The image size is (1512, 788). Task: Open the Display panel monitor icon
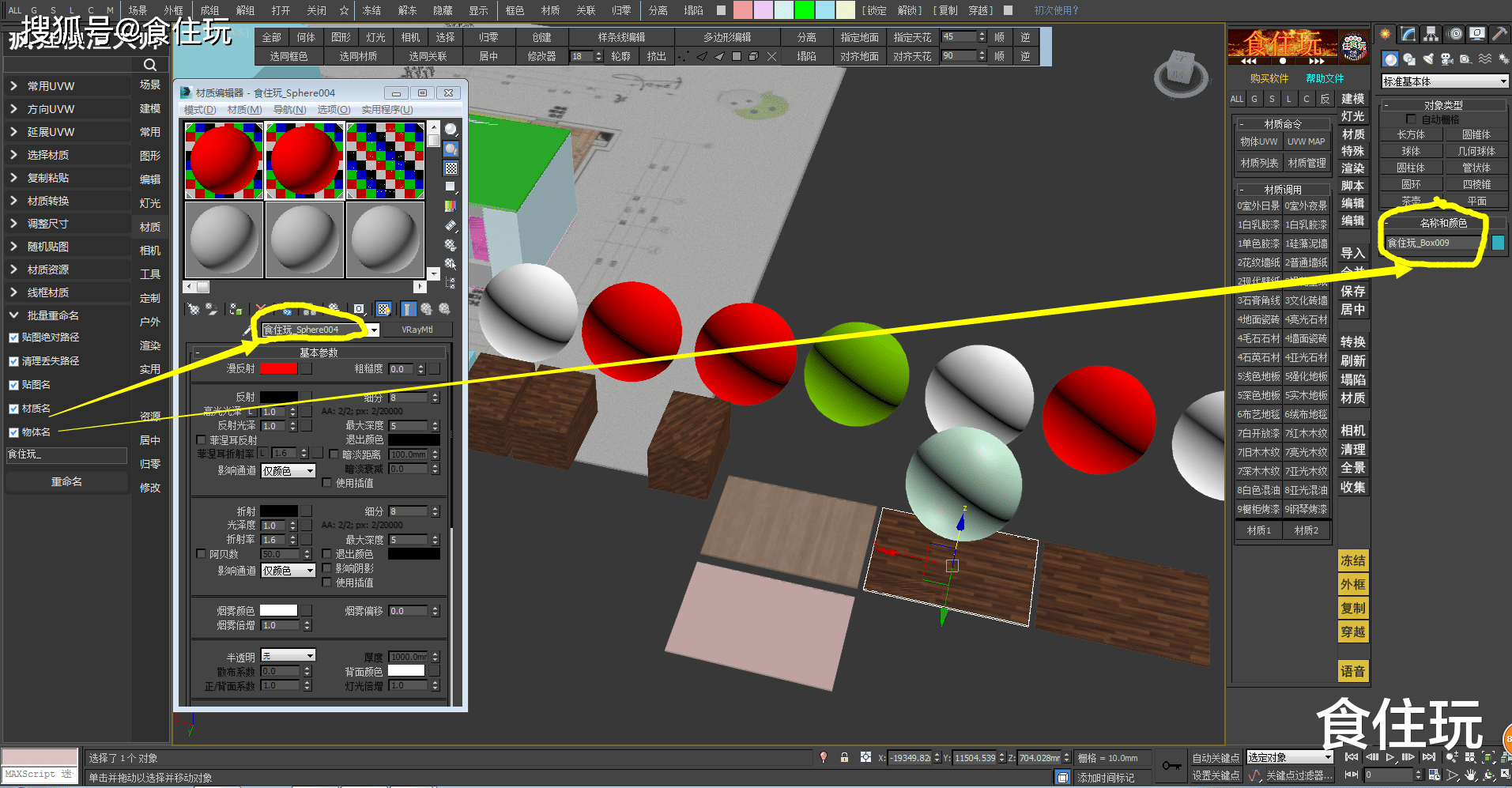1476,34
